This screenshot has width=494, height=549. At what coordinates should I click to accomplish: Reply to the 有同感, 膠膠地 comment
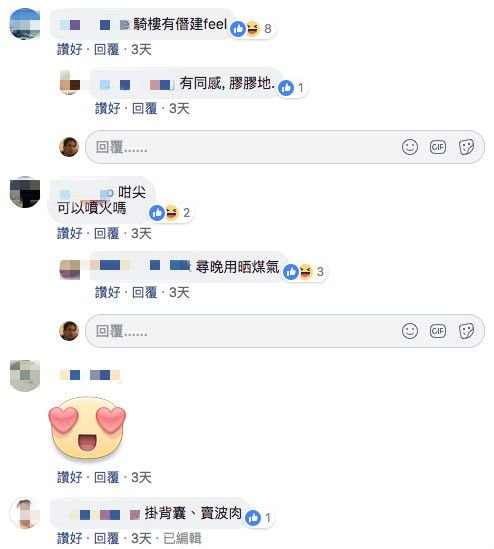[144, 109]
